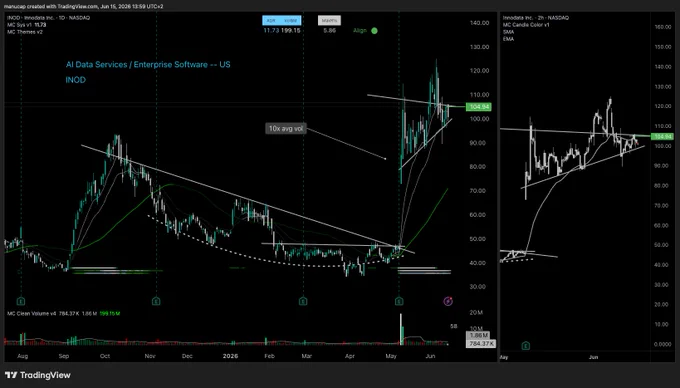680x388 pixels.
Task: Click the 199.15 value under the blue header
Action: pos(291,30)
